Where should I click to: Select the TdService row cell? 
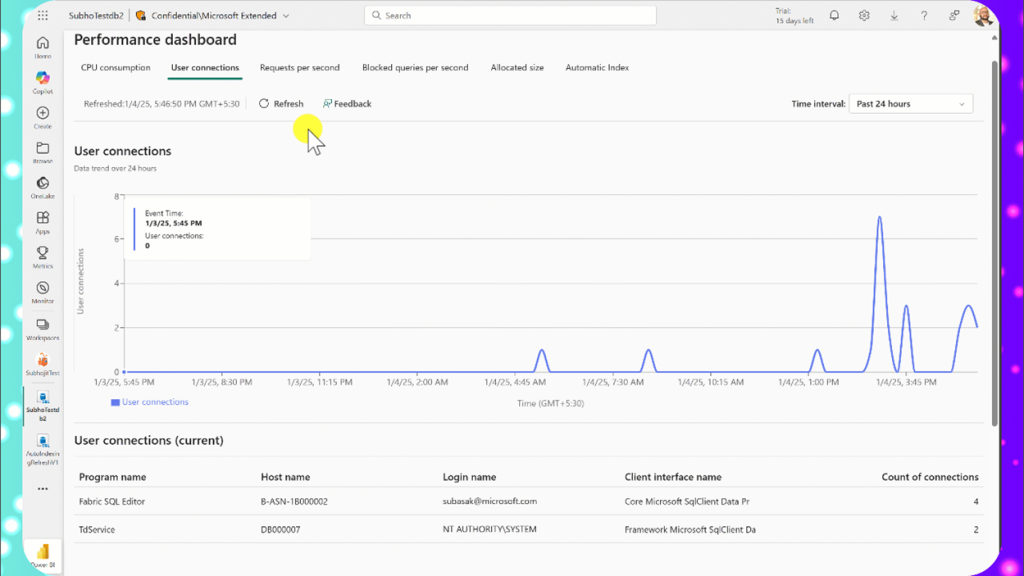pyautogui.click(x=97, y=530)
